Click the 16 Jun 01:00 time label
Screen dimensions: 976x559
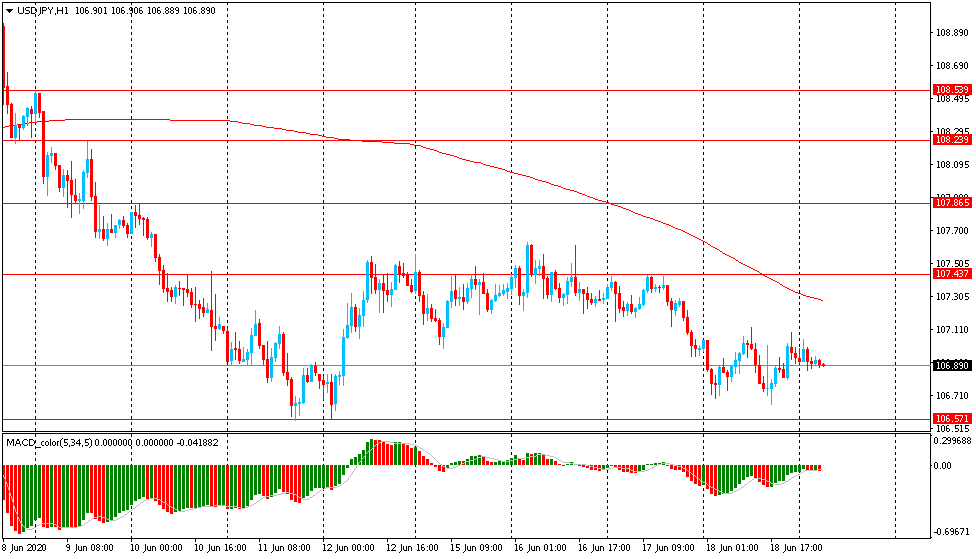540,548
